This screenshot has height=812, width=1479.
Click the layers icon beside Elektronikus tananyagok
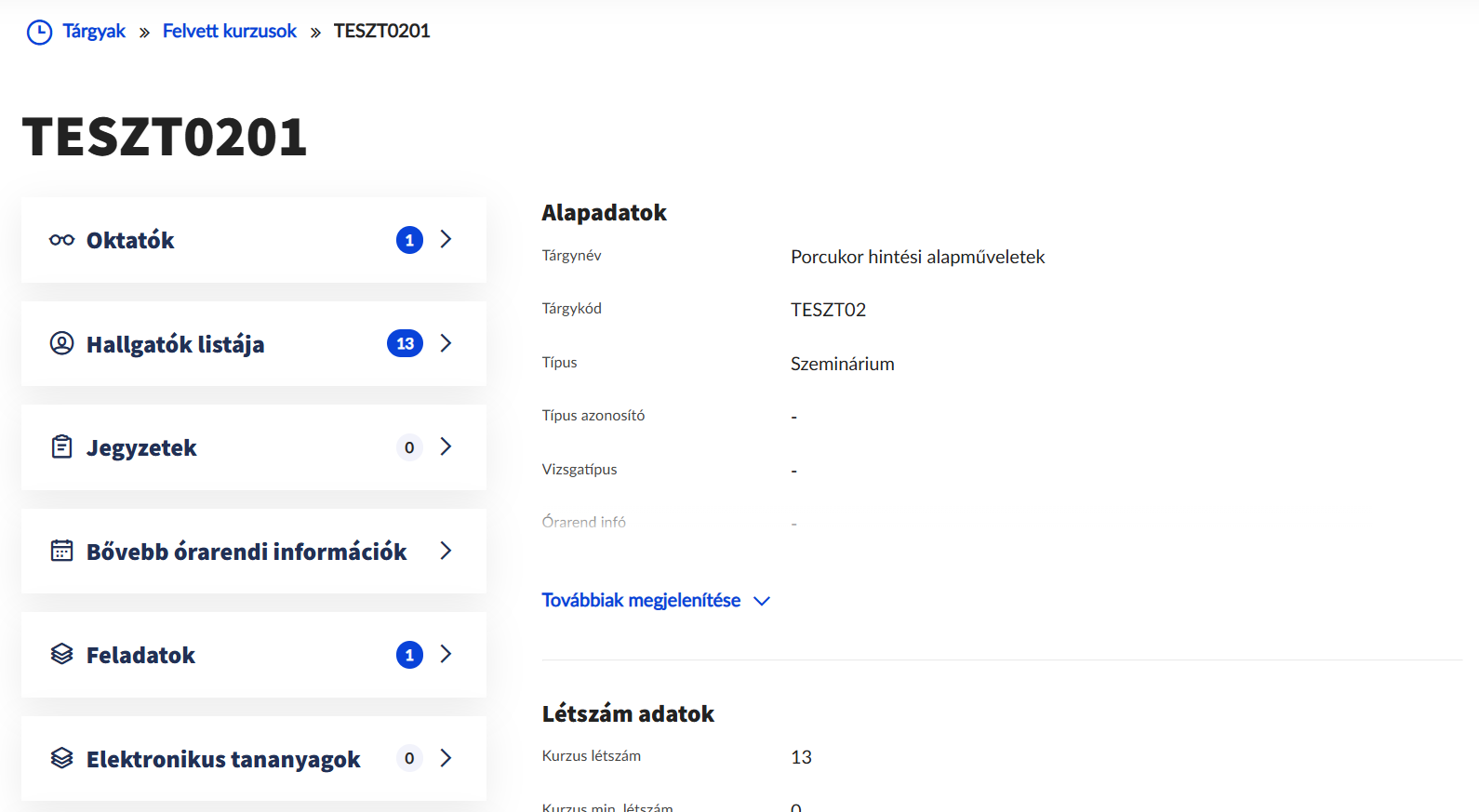(61, 758)
